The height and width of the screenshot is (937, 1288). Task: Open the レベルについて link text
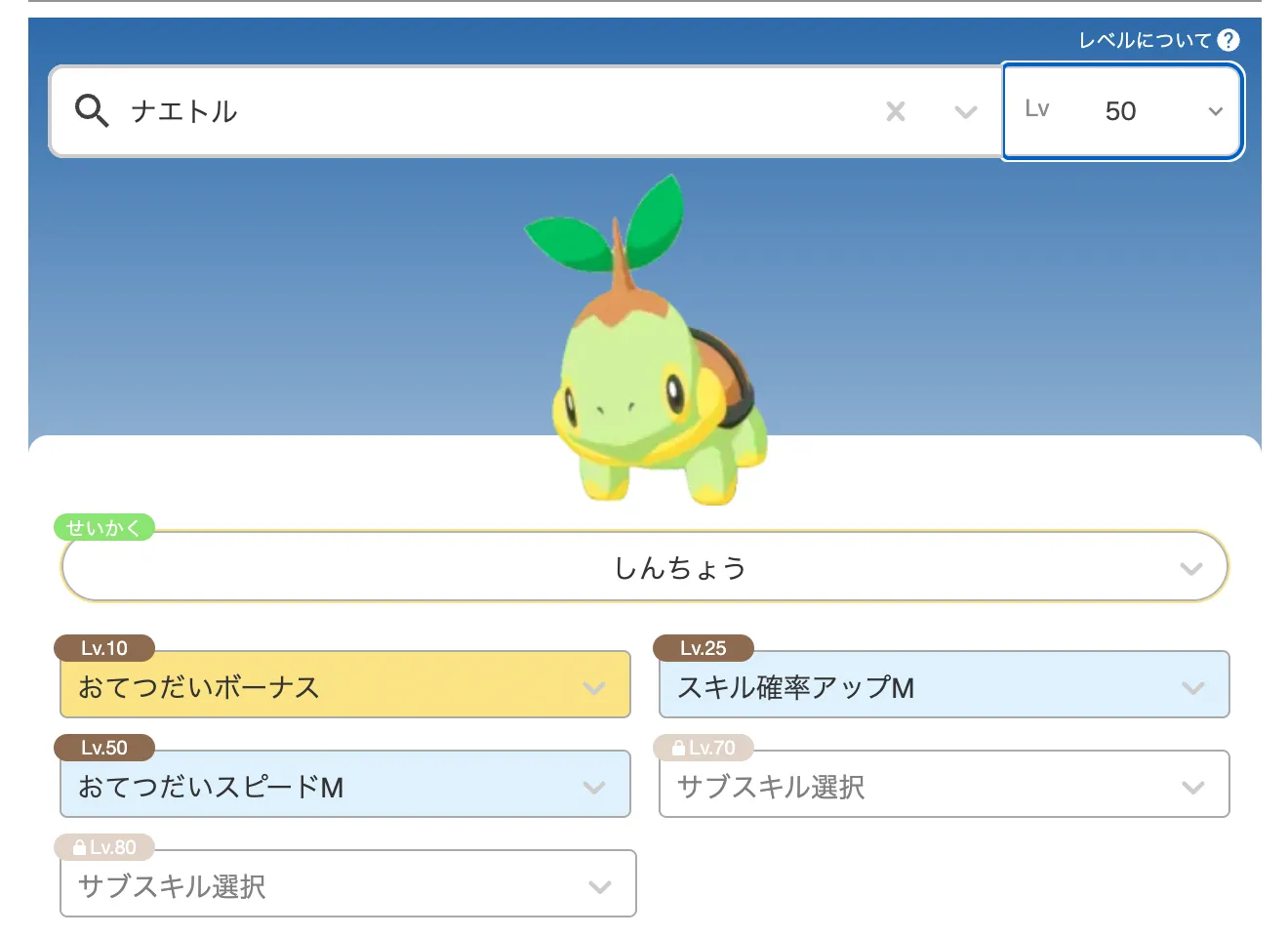click(x=1146, y=40)
